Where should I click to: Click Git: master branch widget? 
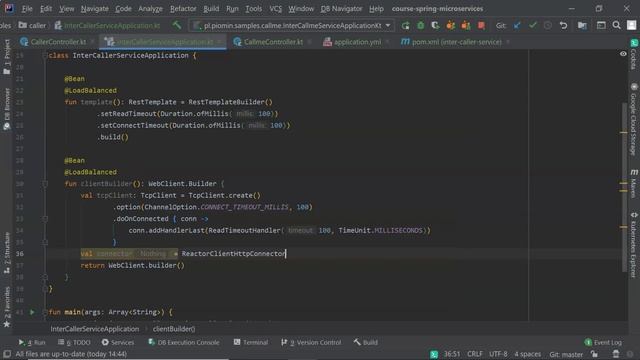(x=566, y=354)
